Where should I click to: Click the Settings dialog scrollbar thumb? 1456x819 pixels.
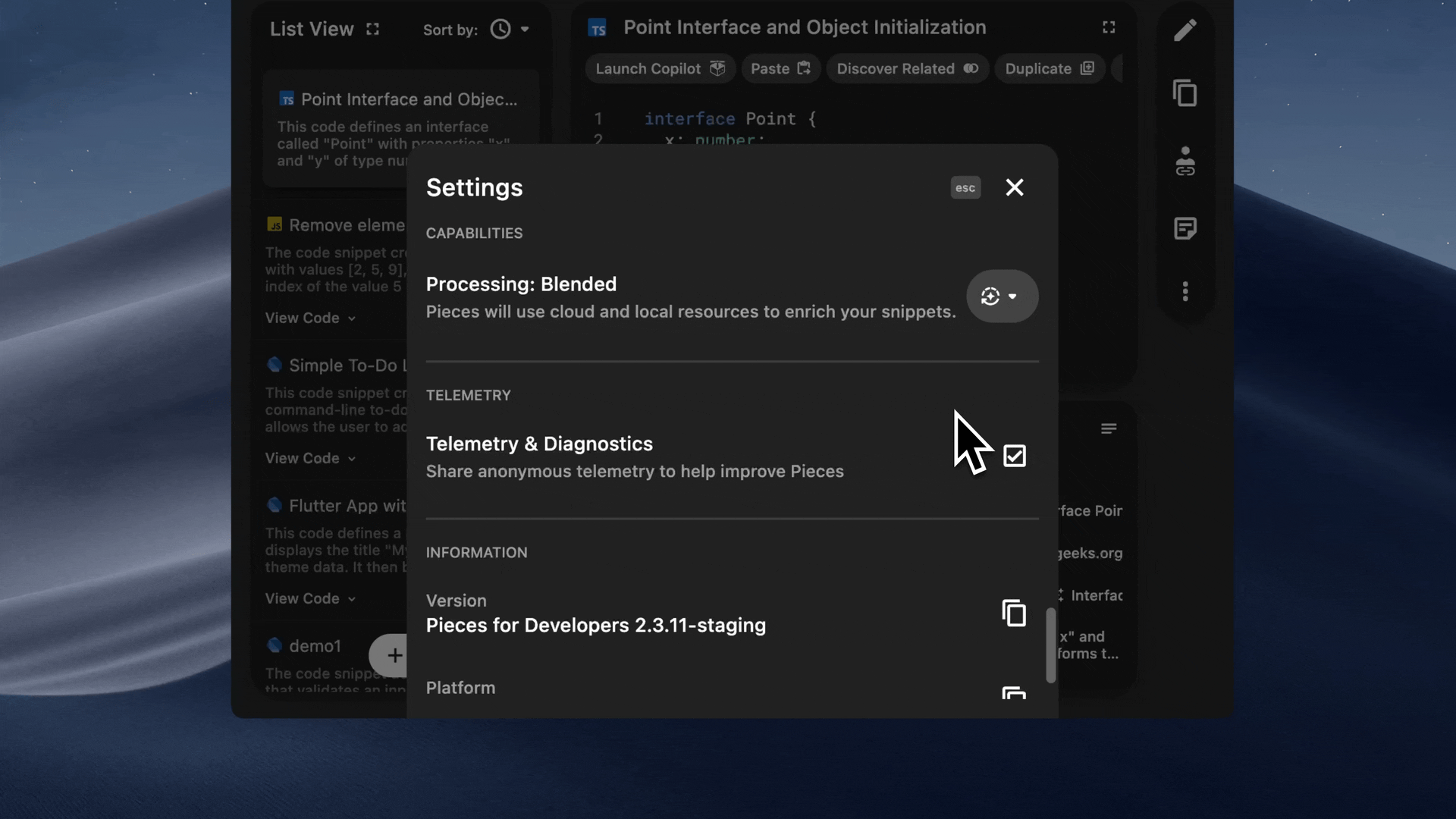[1050, 645]
